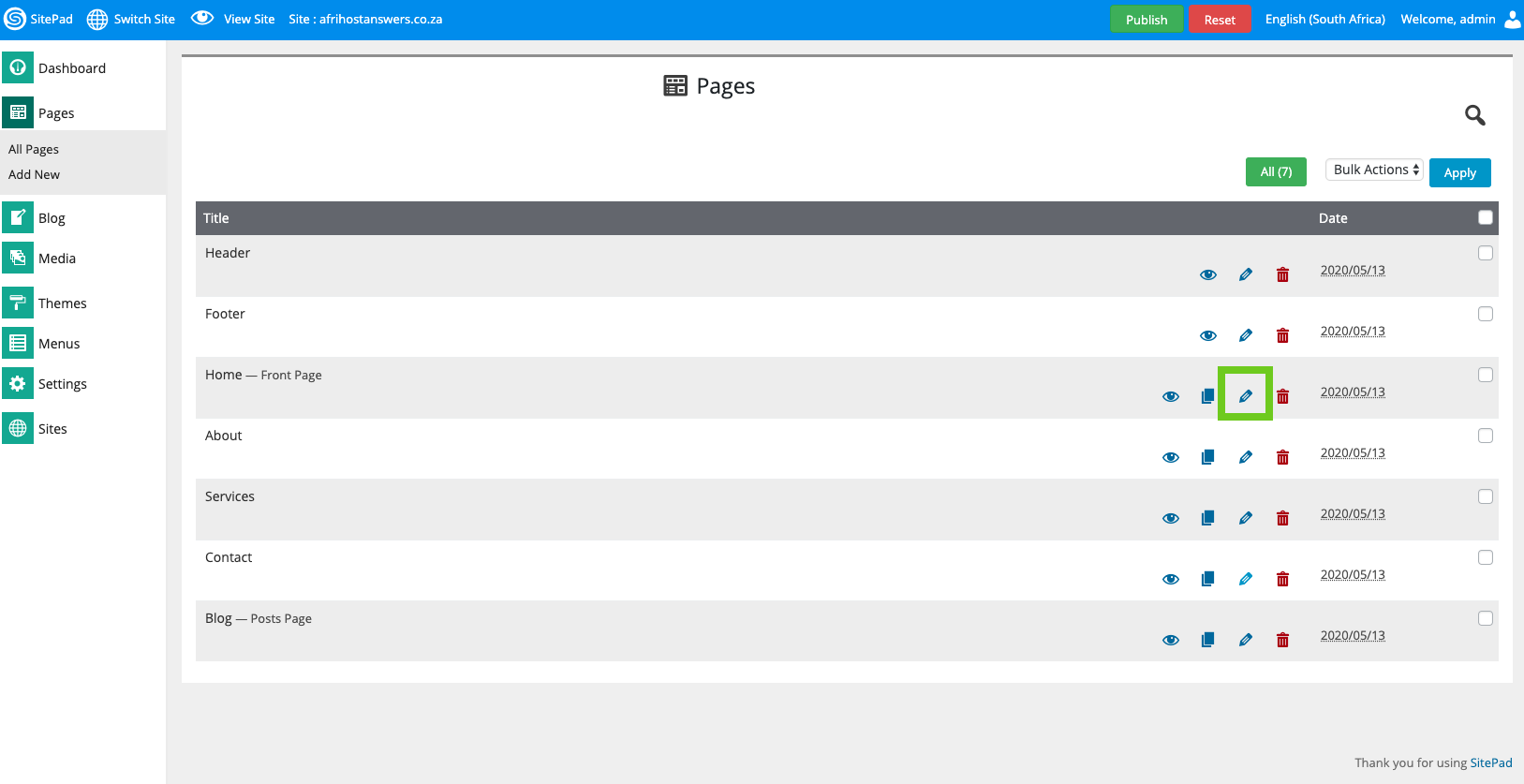Filter pages with the All (7) button

point(1275,172)
